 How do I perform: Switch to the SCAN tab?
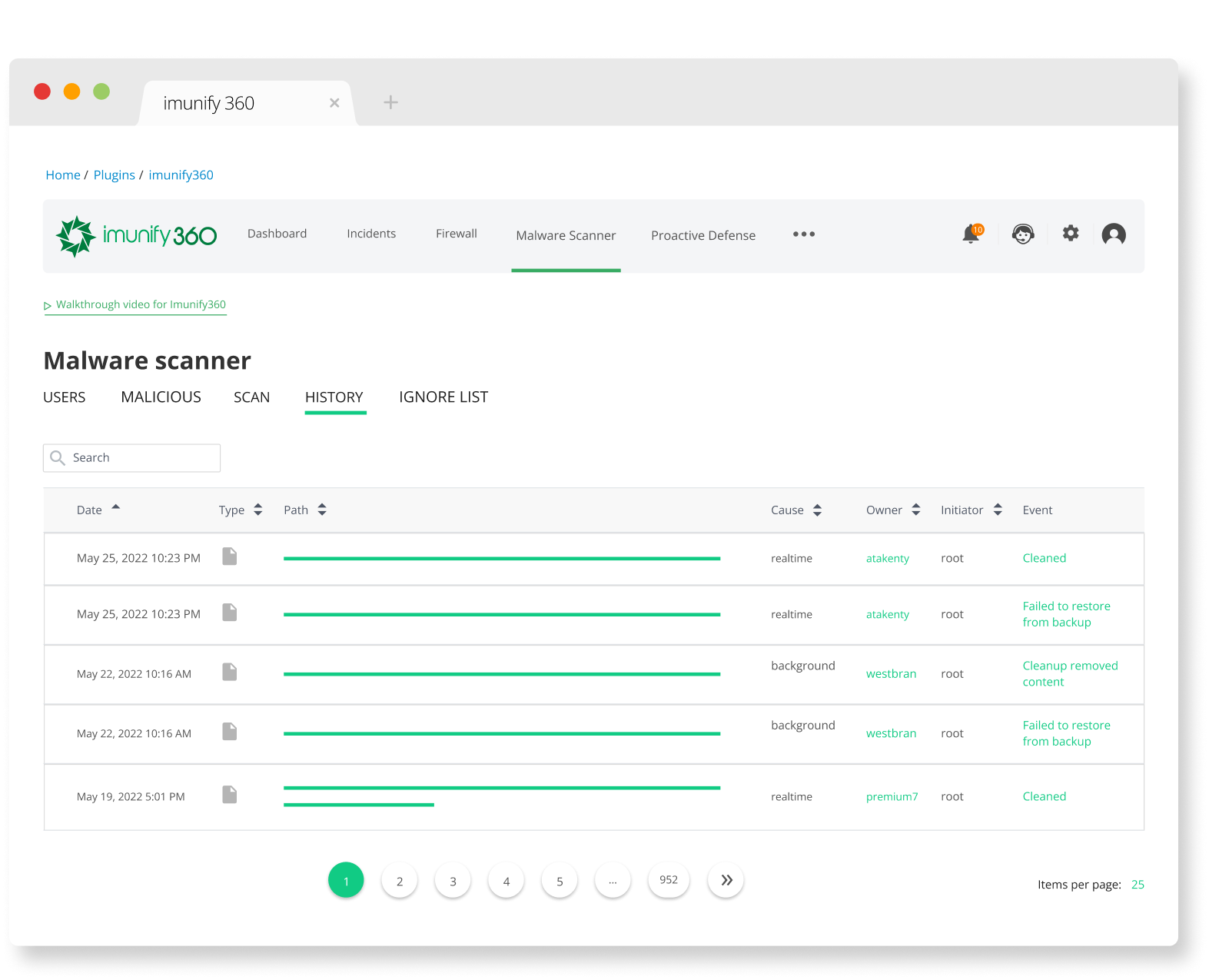coord(251,397)
